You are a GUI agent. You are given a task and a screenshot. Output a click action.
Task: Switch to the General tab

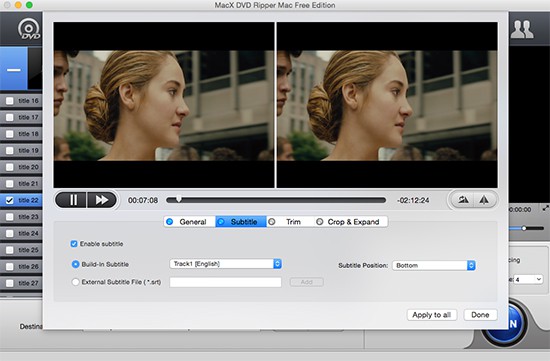tap(190, 222)
